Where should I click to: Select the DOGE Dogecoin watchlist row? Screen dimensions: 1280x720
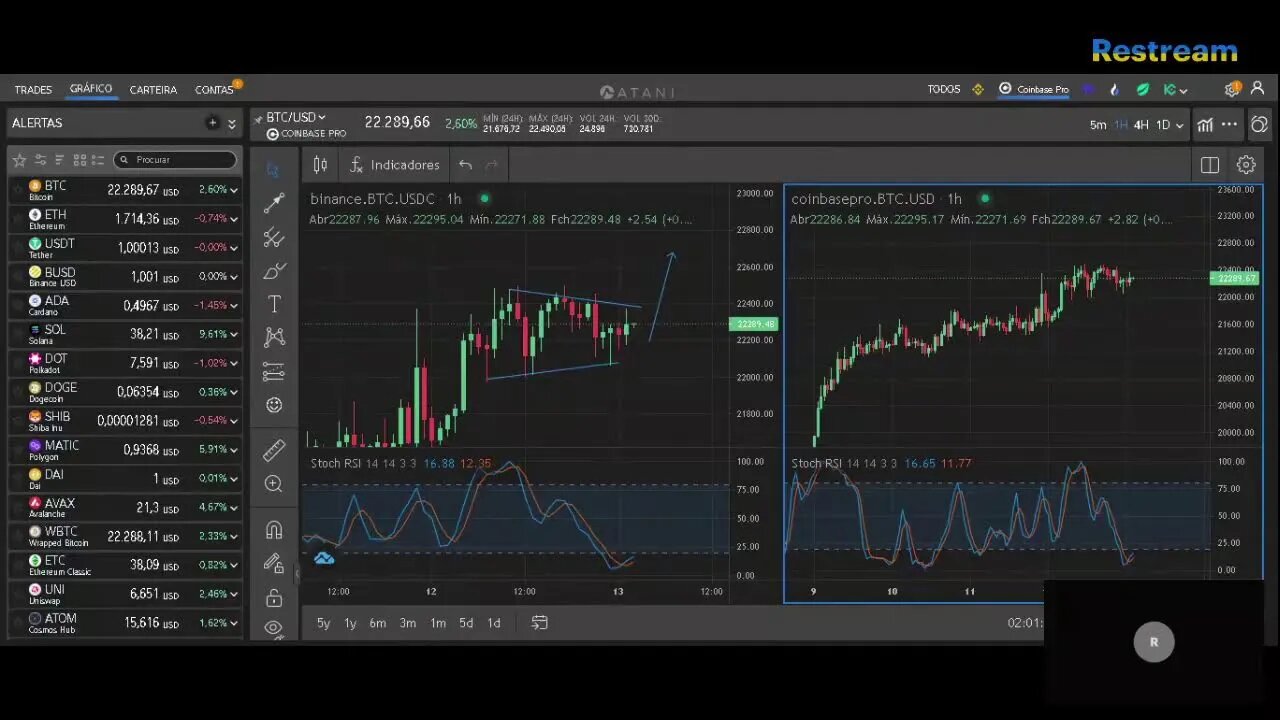point(125,392)
